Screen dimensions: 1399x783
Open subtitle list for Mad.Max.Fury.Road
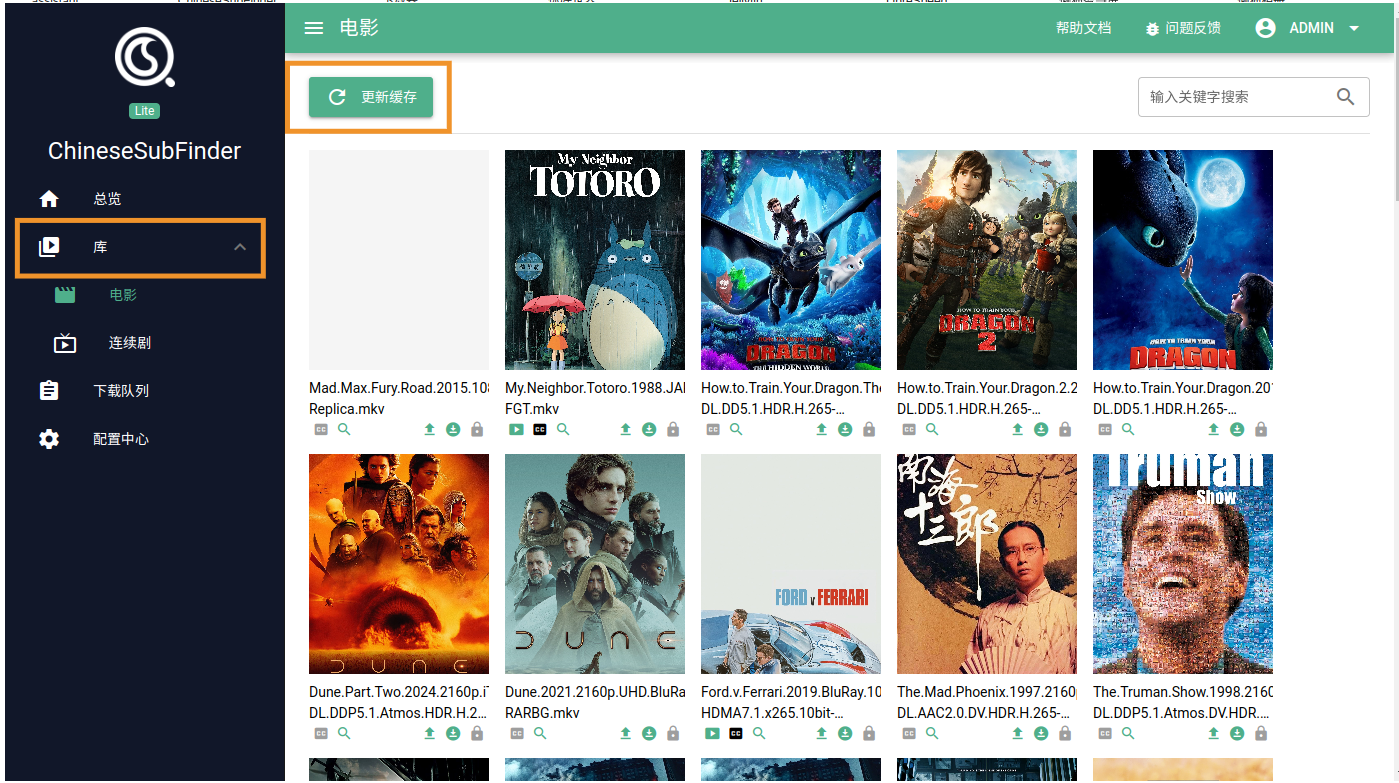[x=321, y=429]
